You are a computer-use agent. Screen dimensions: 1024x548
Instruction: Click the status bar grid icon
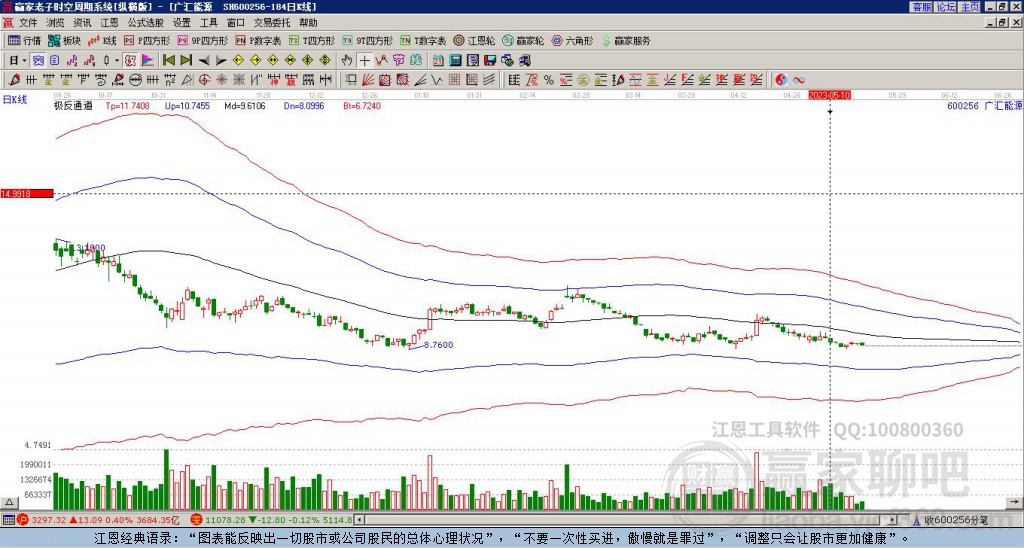[8, 520]
